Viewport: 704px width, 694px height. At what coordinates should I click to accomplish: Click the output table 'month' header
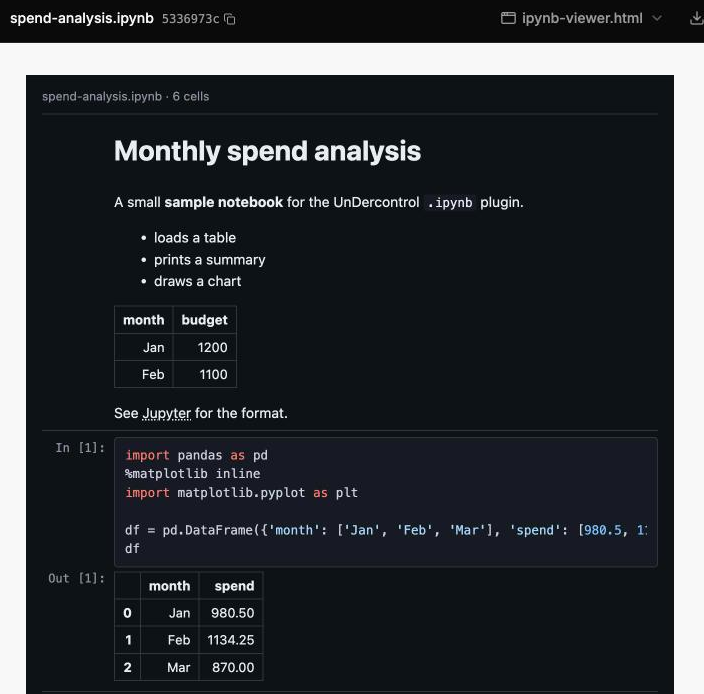click(170, 586)
